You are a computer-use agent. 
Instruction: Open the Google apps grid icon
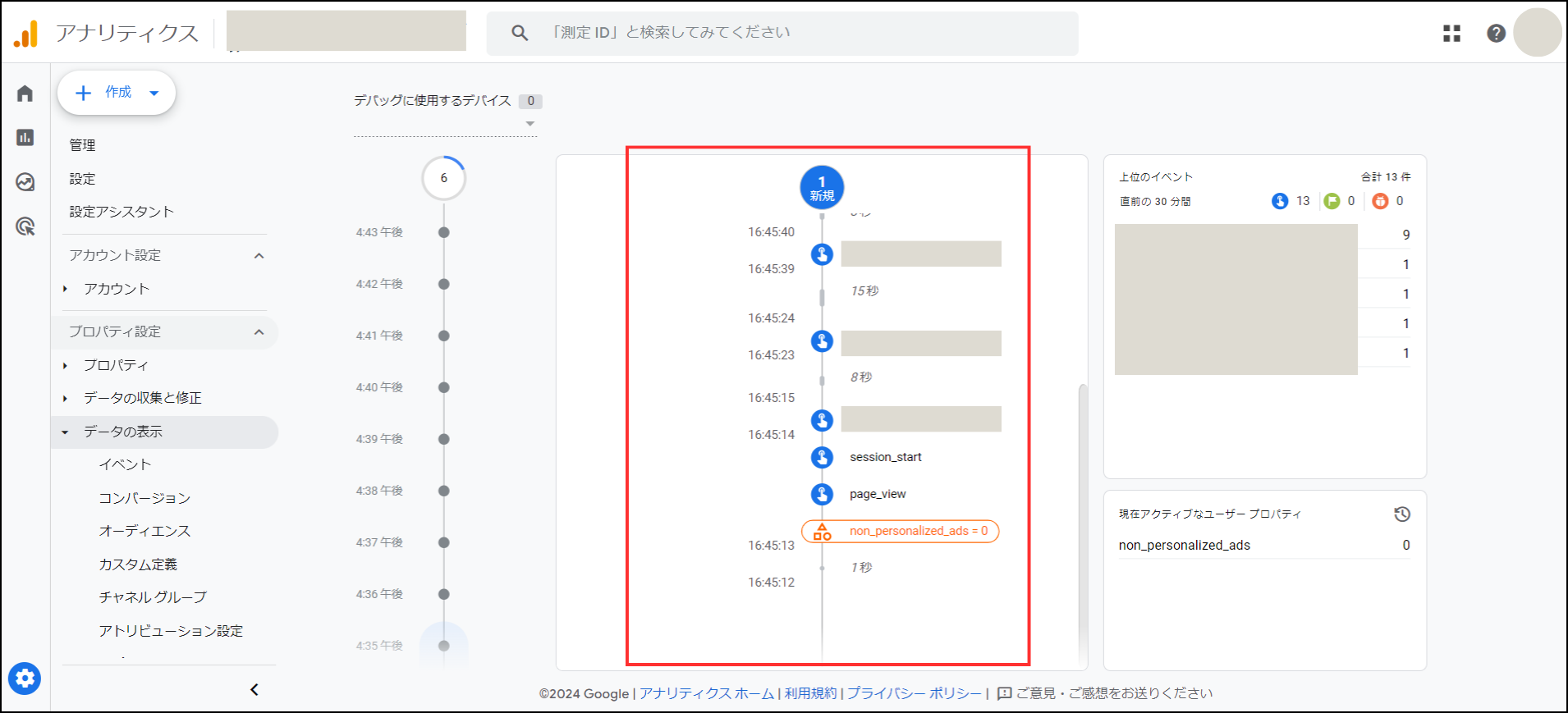pyautogui.click(x=1451, y=33)
